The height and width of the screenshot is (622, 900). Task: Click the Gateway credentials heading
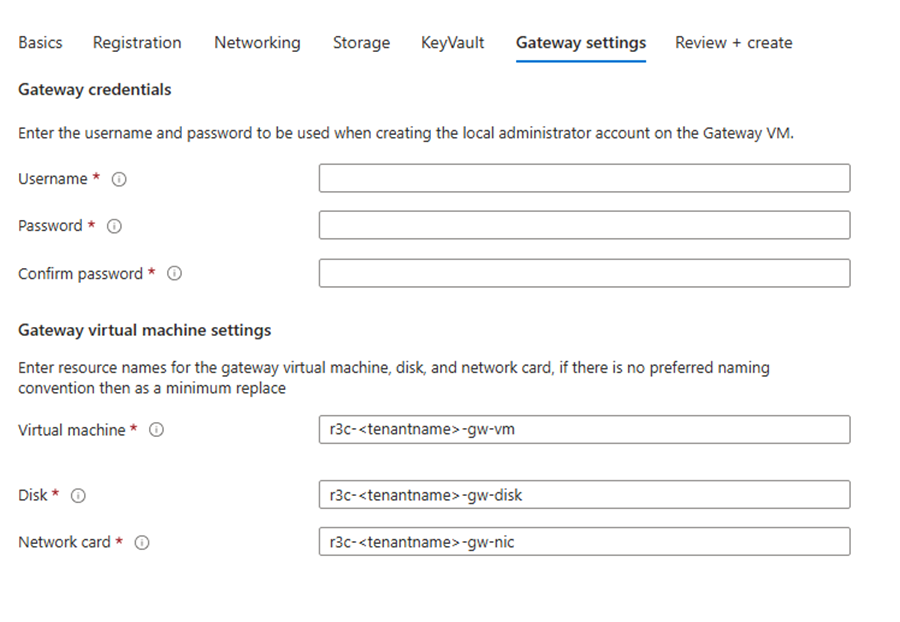pos(95,90)
